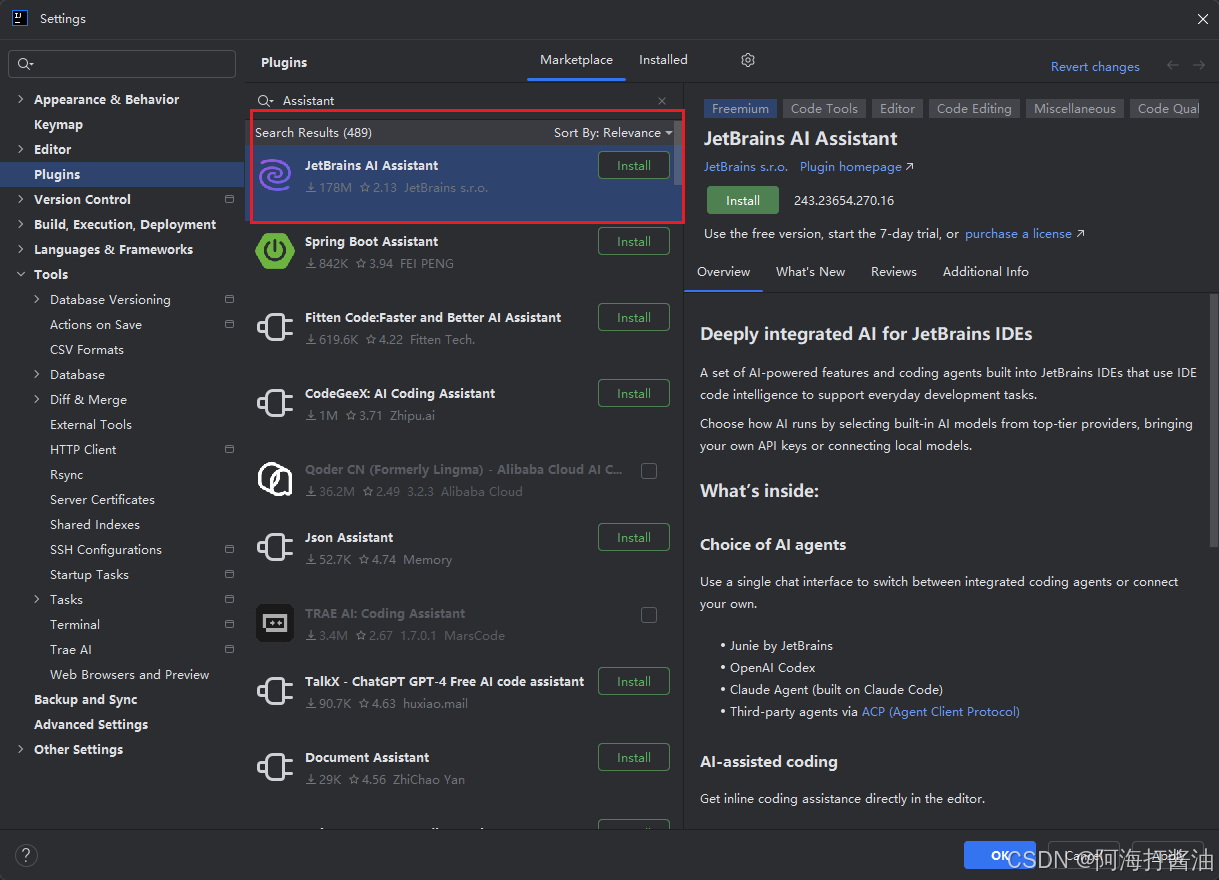Toggle the Qoder CN plugin checkbox

[649, 471]
